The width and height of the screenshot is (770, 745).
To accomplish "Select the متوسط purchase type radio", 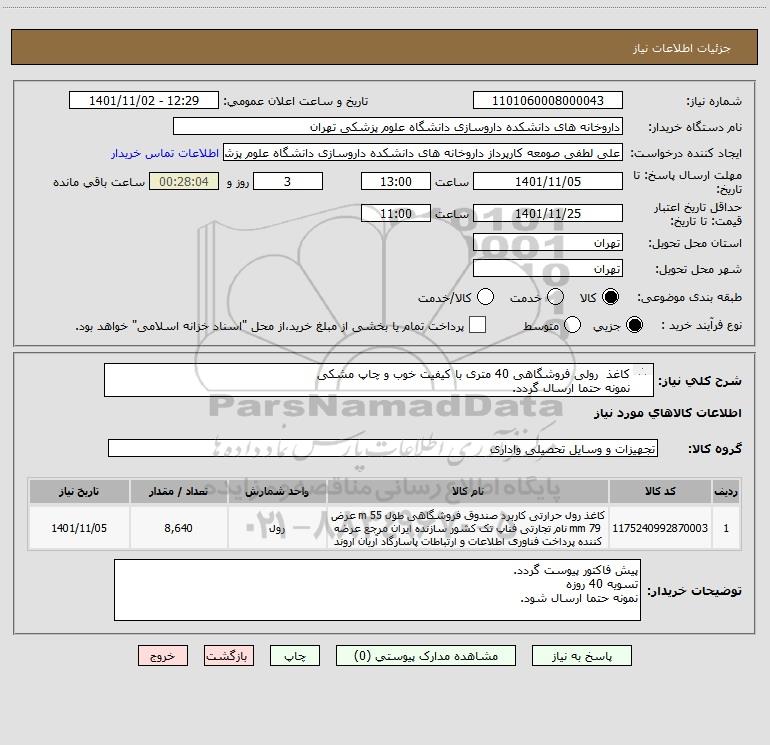I will pyautogui.click(x=572, y=325).
